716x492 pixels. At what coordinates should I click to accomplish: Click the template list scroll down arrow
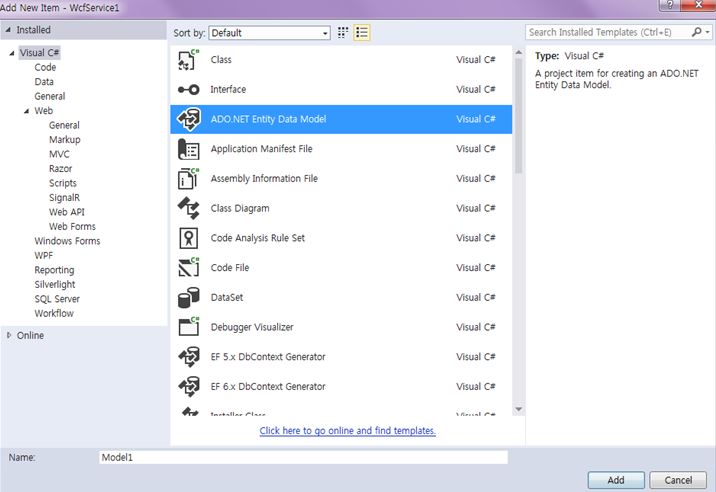click(x=519, y=409)
